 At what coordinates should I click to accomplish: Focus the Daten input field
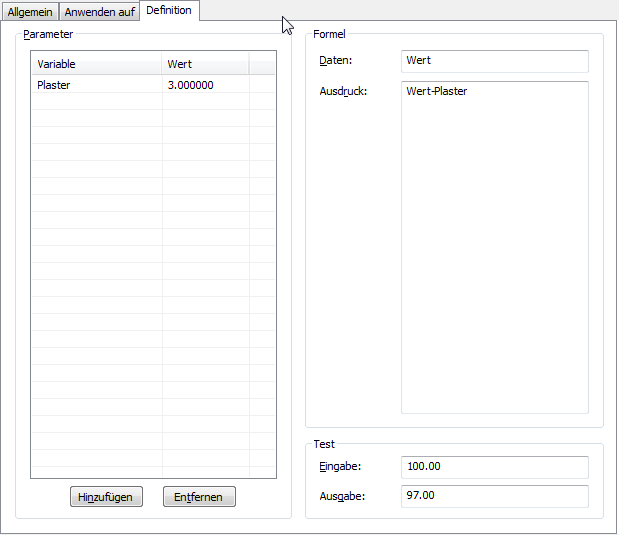[x=495, y=61]
